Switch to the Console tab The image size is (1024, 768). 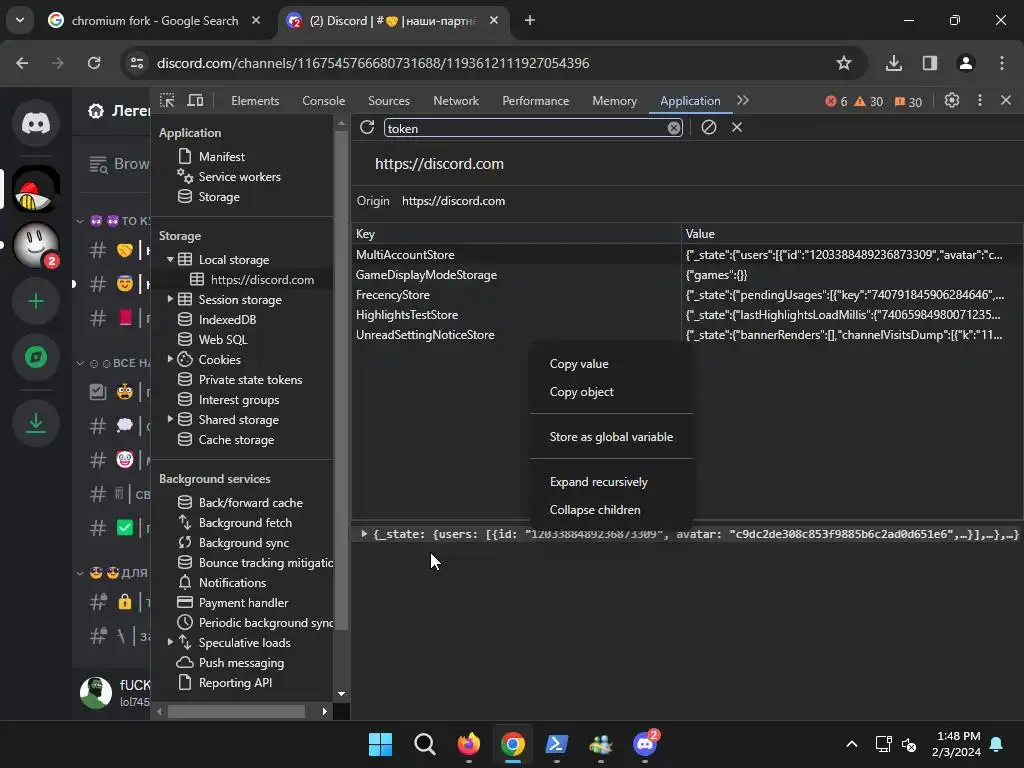point(323,101)
